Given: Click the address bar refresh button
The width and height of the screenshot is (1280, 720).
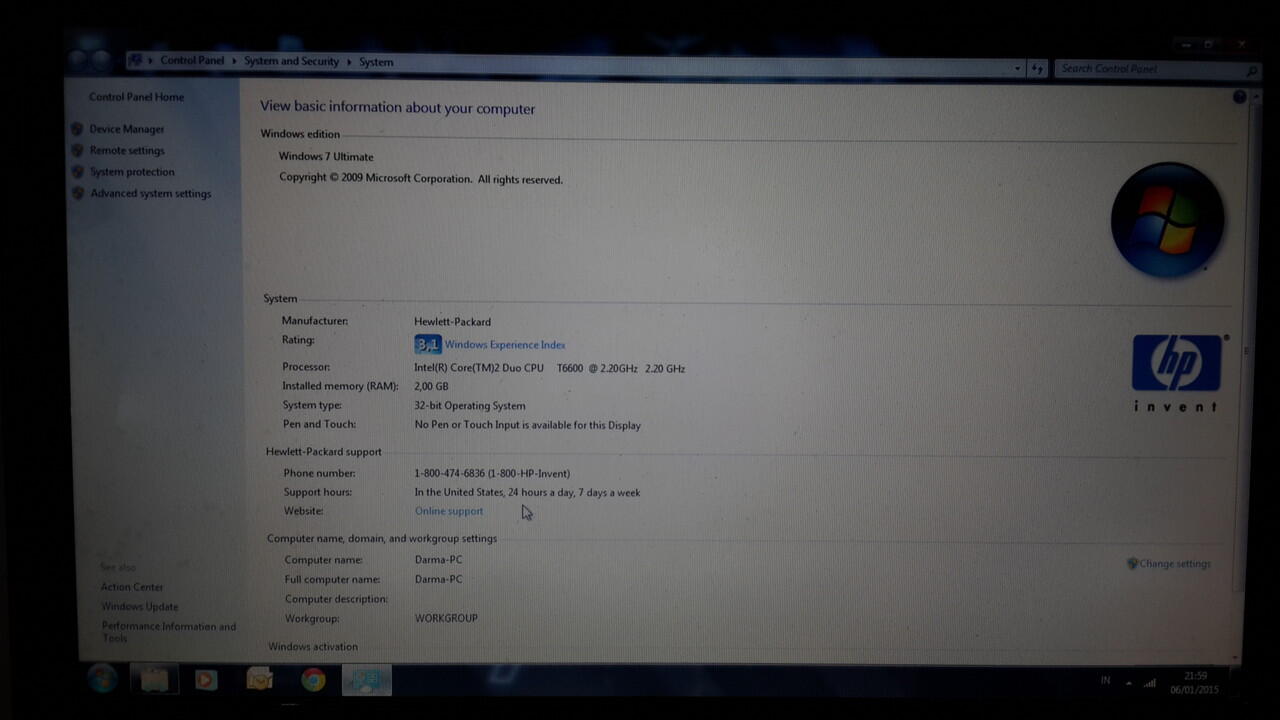Looking at the screenshot, I should click(x=1037, y=69).
